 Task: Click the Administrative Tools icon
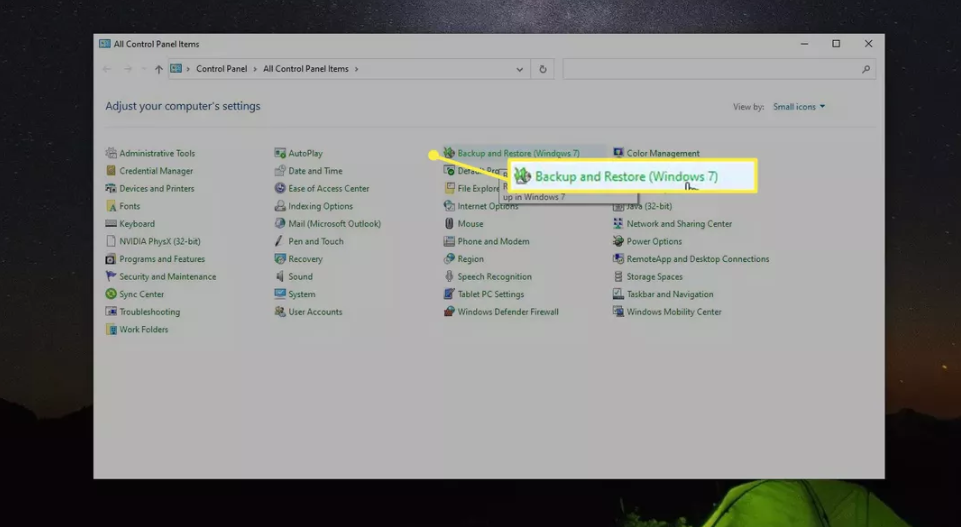tap(111, 153)
